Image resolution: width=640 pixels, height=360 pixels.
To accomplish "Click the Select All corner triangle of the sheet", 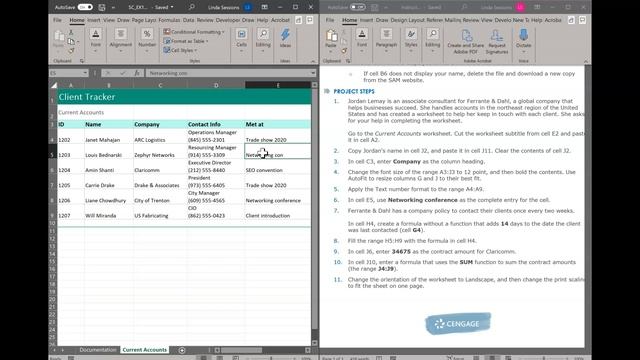I will (53, 85).
